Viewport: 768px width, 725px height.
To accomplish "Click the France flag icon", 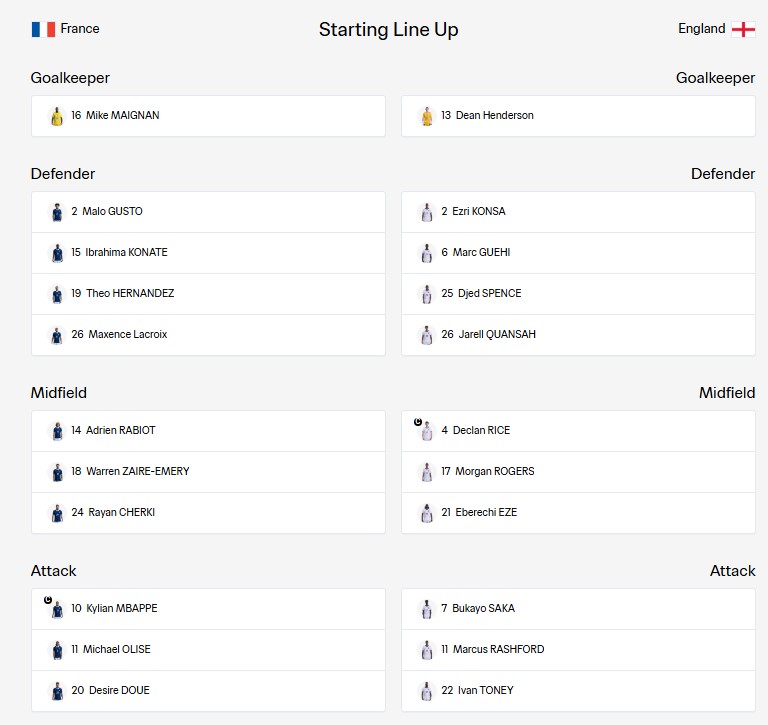I will point(43,29).
